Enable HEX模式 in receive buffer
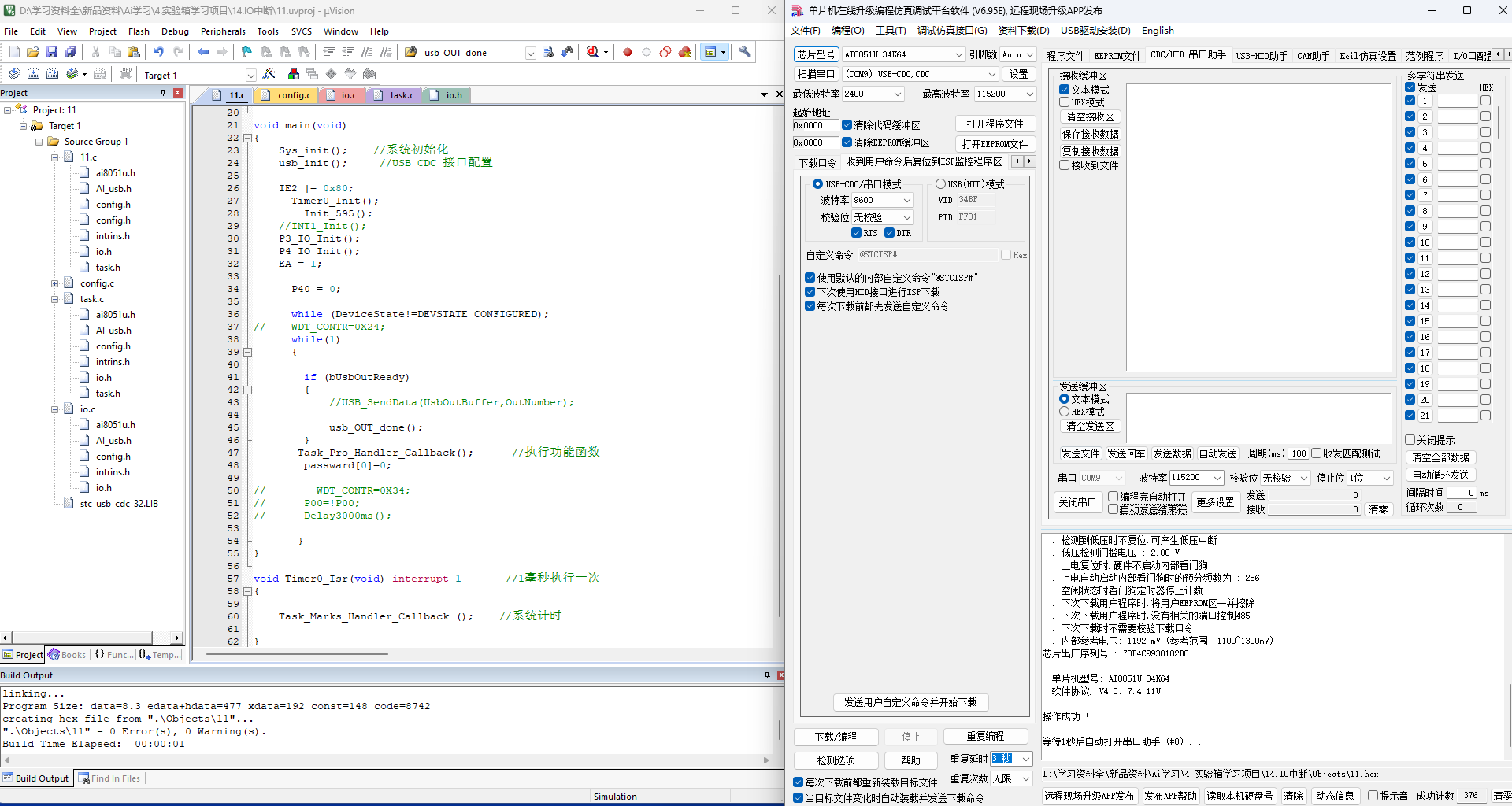Image resolution: width=1512 pixels, height=806 pixels. click(1064, 102)
